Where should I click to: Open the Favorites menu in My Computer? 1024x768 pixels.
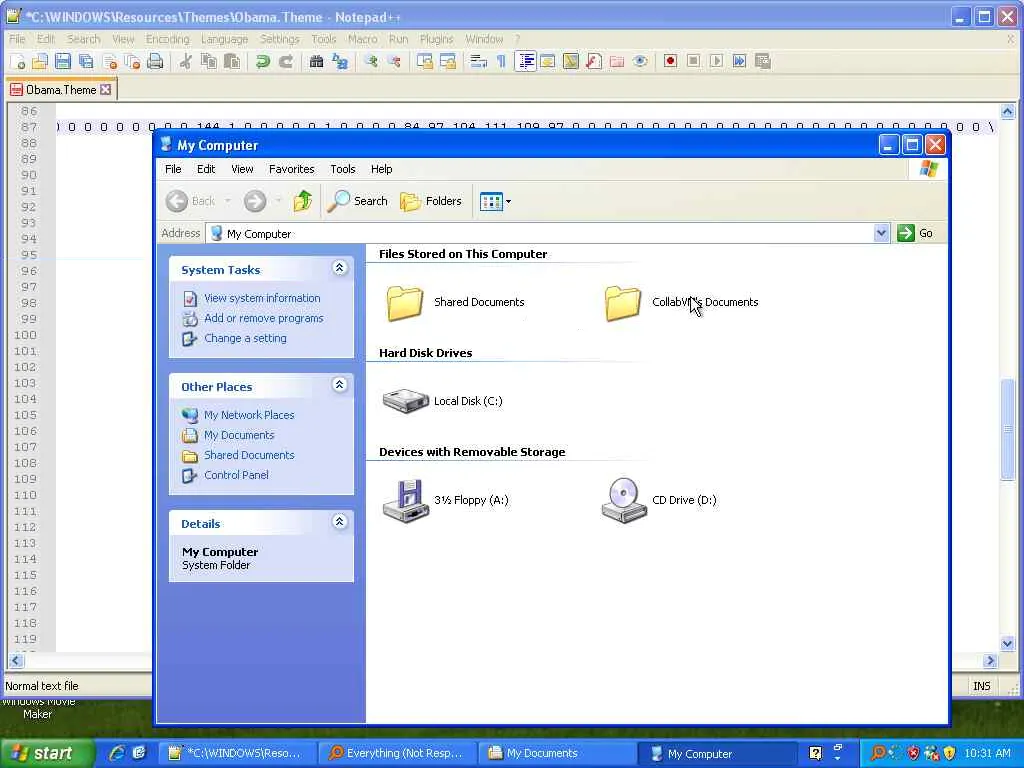291,169
